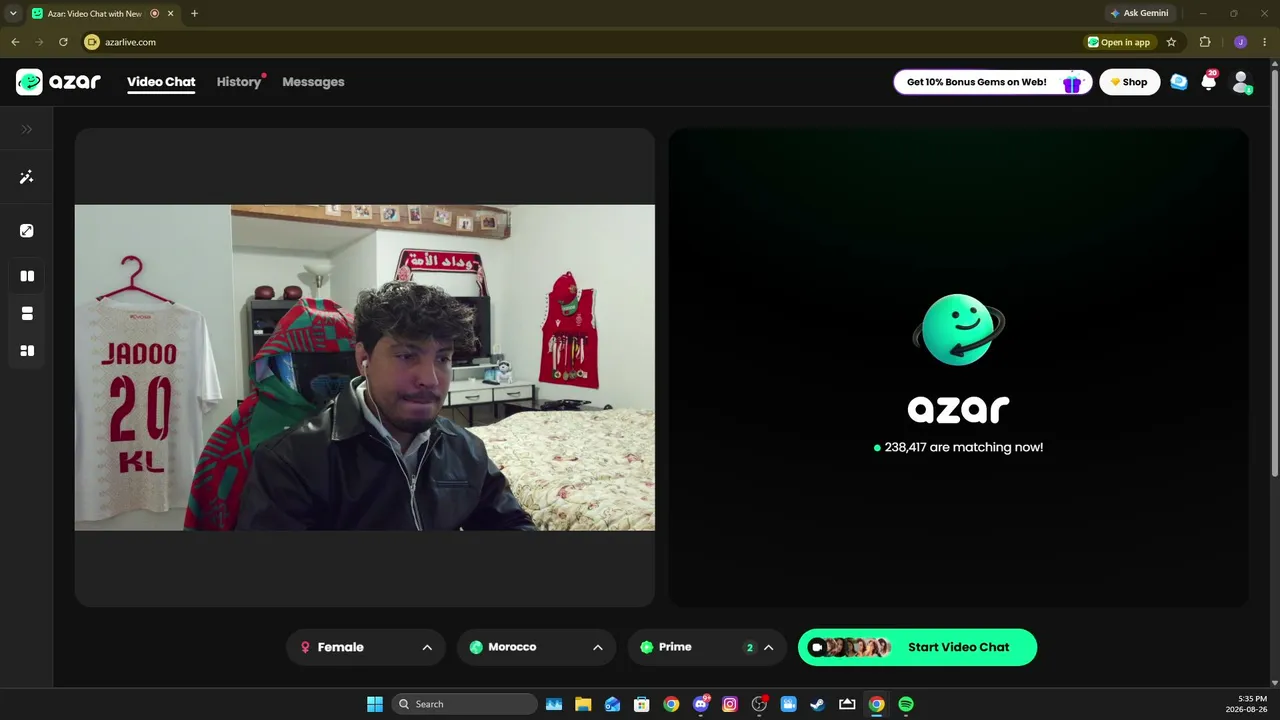Open File Explorer from the taskbar
1280x720 pixels.
pyautogui.click(x=583, y=704)
